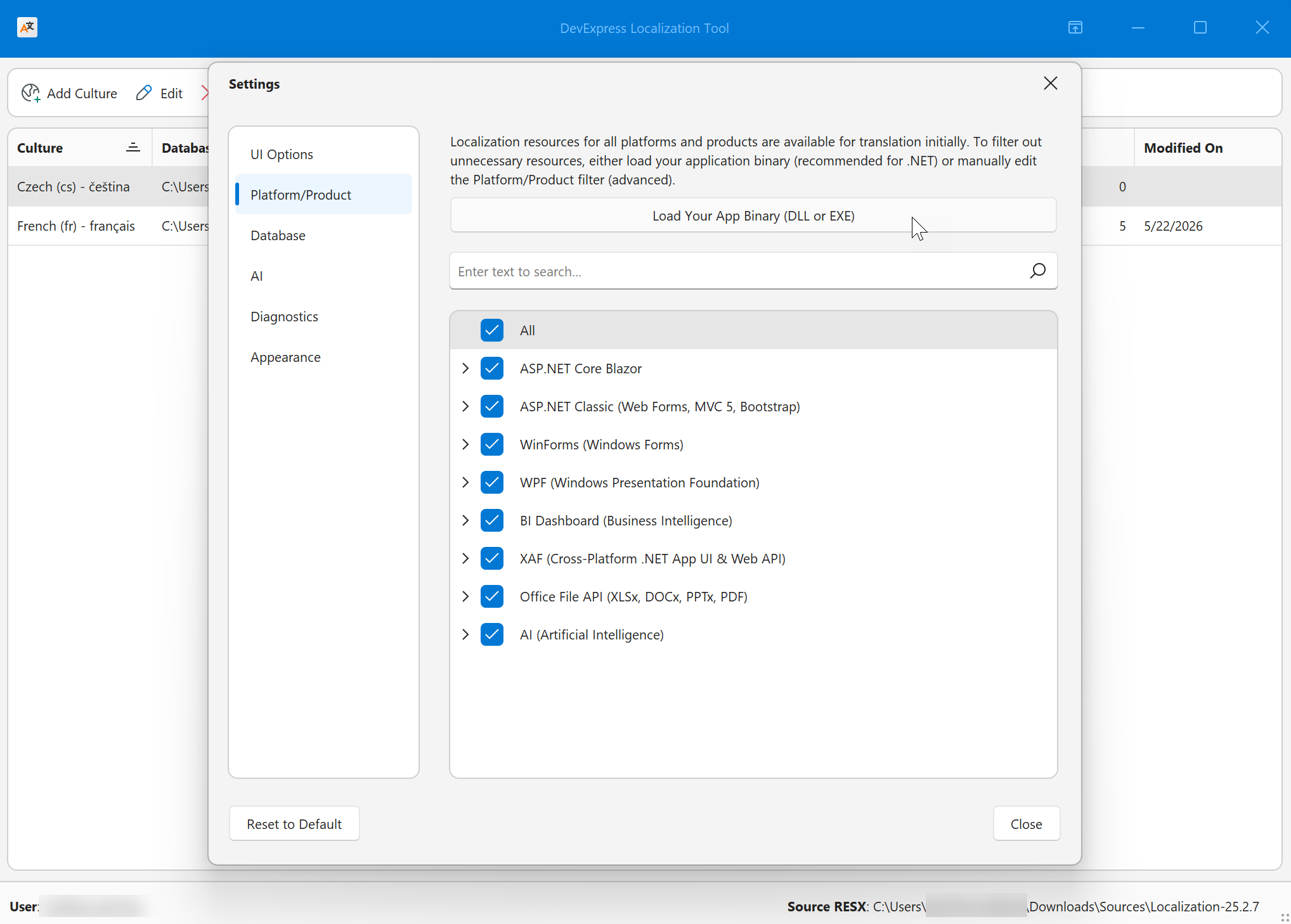1291x924 pixels.
Task: Expand the Office File API node
Action: tap(465, 596)
